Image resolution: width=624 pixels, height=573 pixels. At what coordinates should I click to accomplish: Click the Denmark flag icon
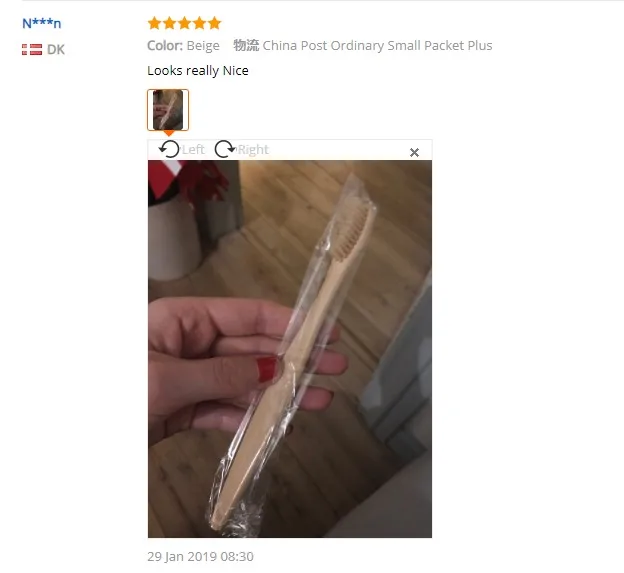coord(32,49)
